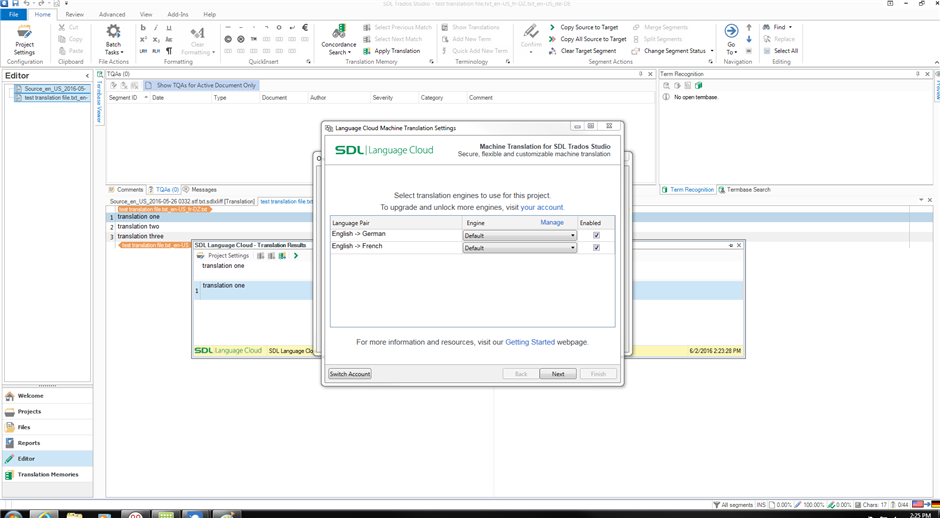Image resolution: width=940 pixels, height=518 pixels.
Task: Click the Switch Account button
Action: (x=350, y=374)
